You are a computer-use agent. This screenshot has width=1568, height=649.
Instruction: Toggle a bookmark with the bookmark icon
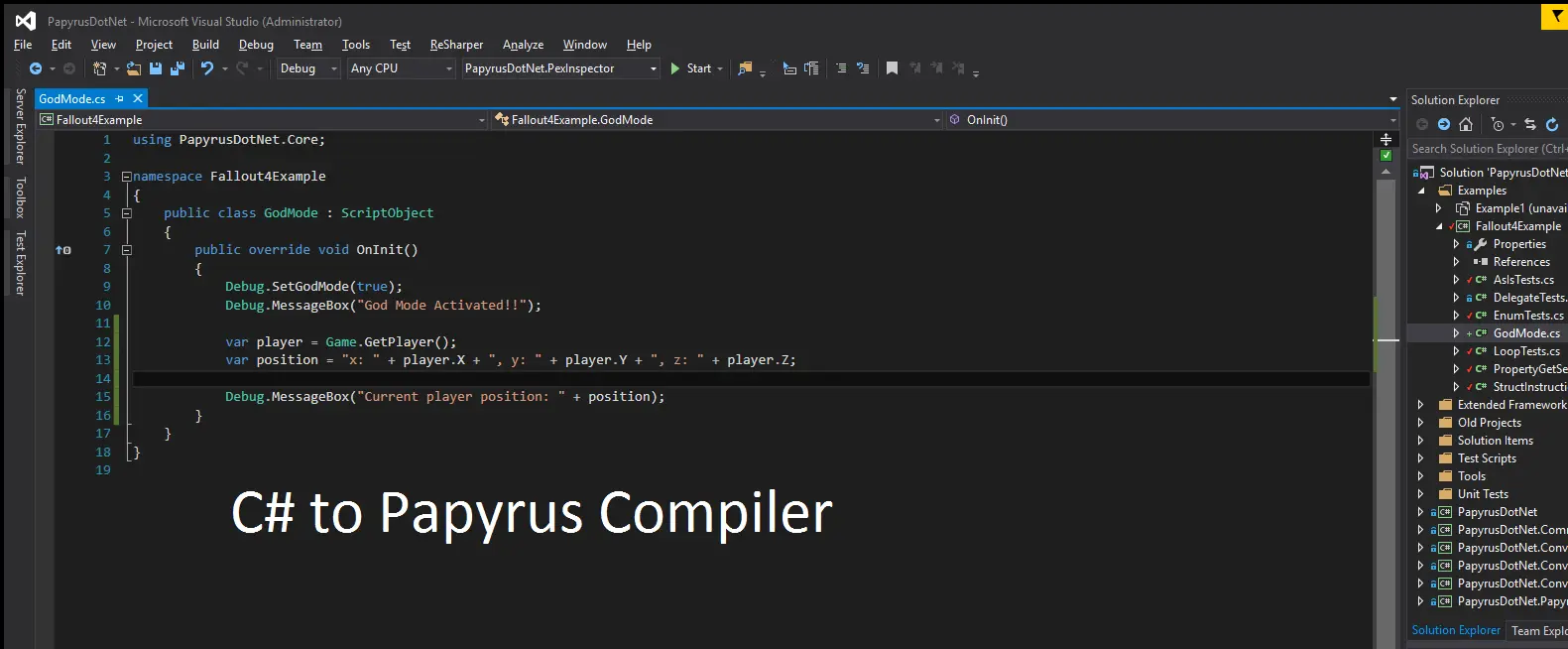tap(892, 68)
